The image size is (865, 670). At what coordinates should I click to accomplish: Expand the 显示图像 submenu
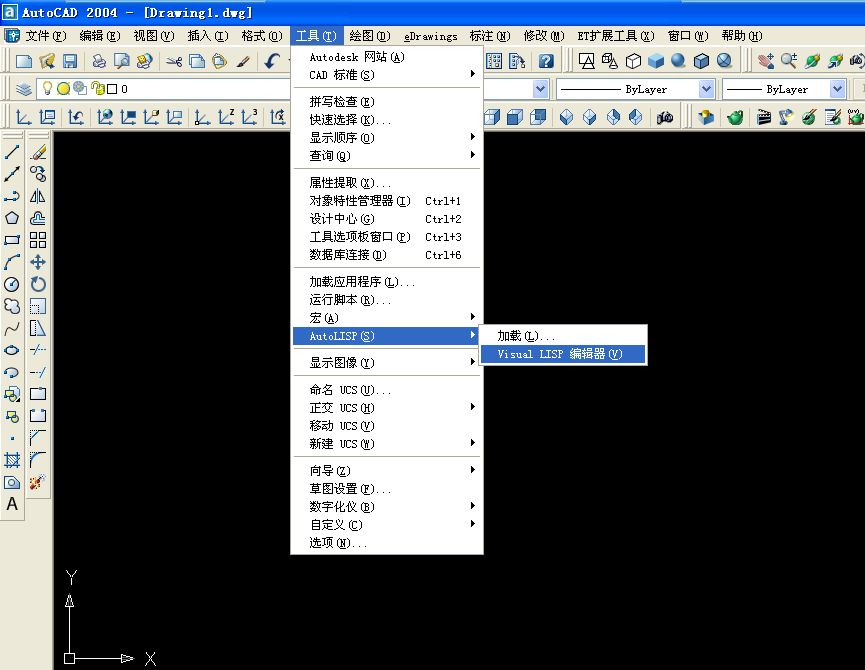click(387, 362)
